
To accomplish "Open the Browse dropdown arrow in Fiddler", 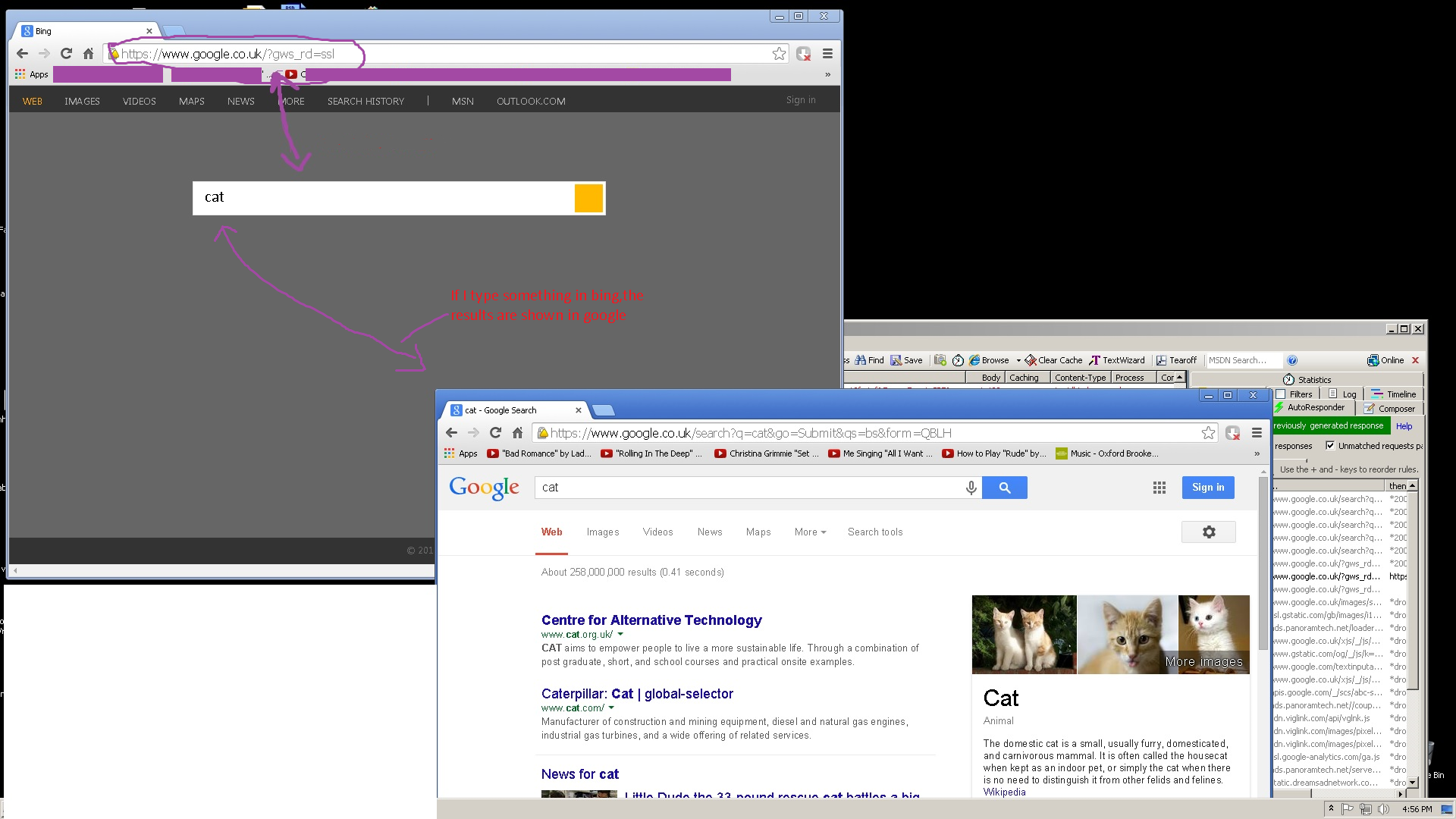I will 1018,360.
